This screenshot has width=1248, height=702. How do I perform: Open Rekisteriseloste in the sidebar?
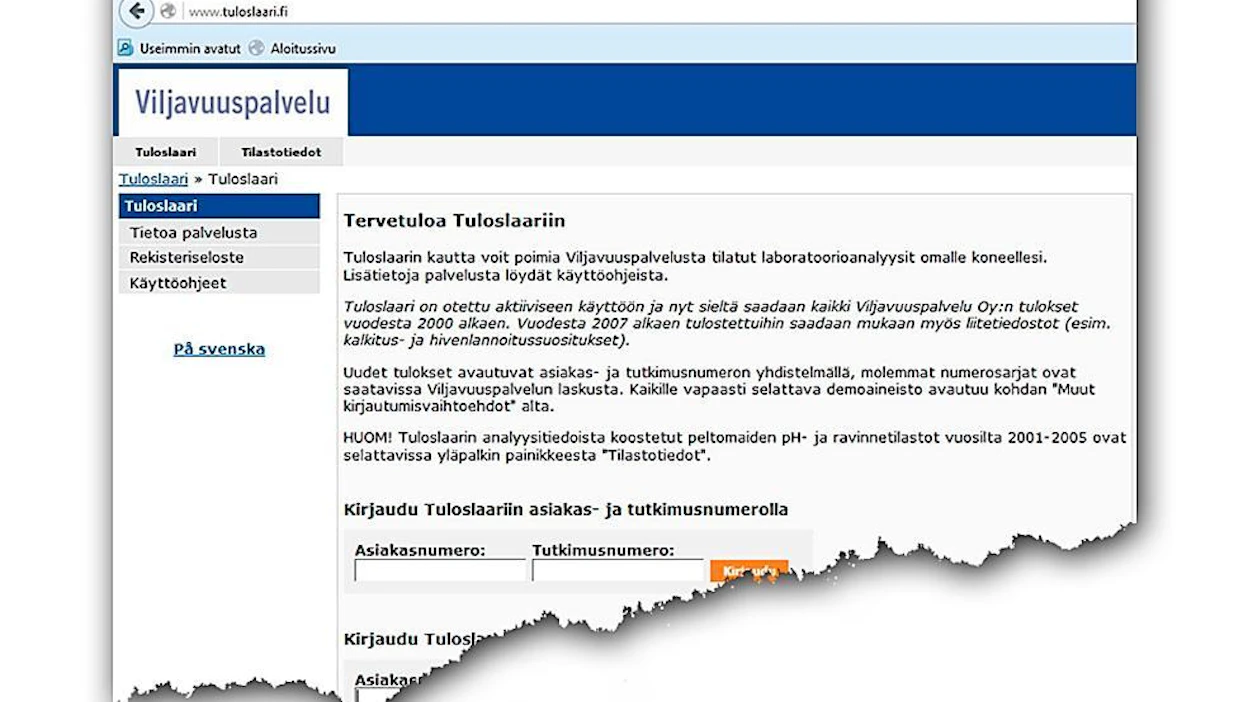(x=219, y=257)
